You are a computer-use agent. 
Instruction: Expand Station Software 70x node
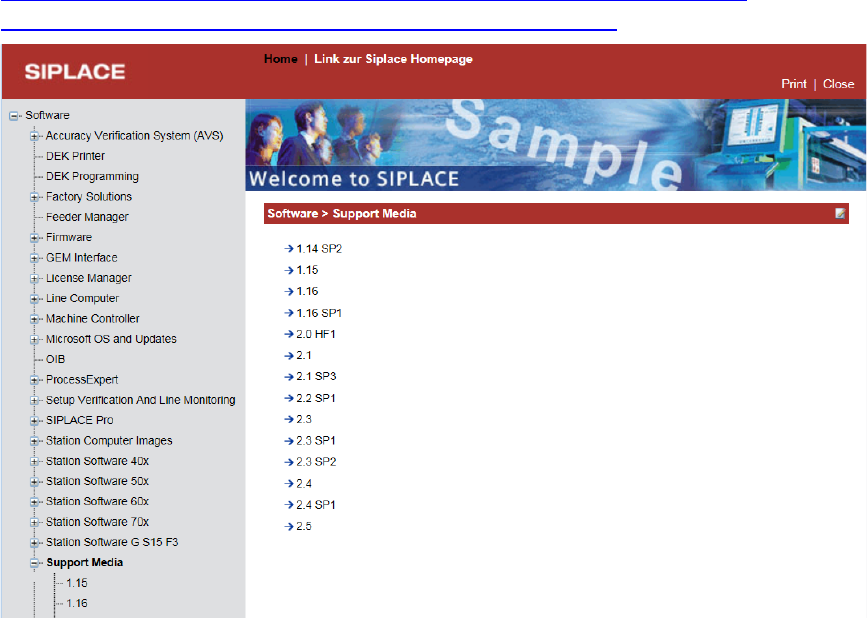coord(34,522)
